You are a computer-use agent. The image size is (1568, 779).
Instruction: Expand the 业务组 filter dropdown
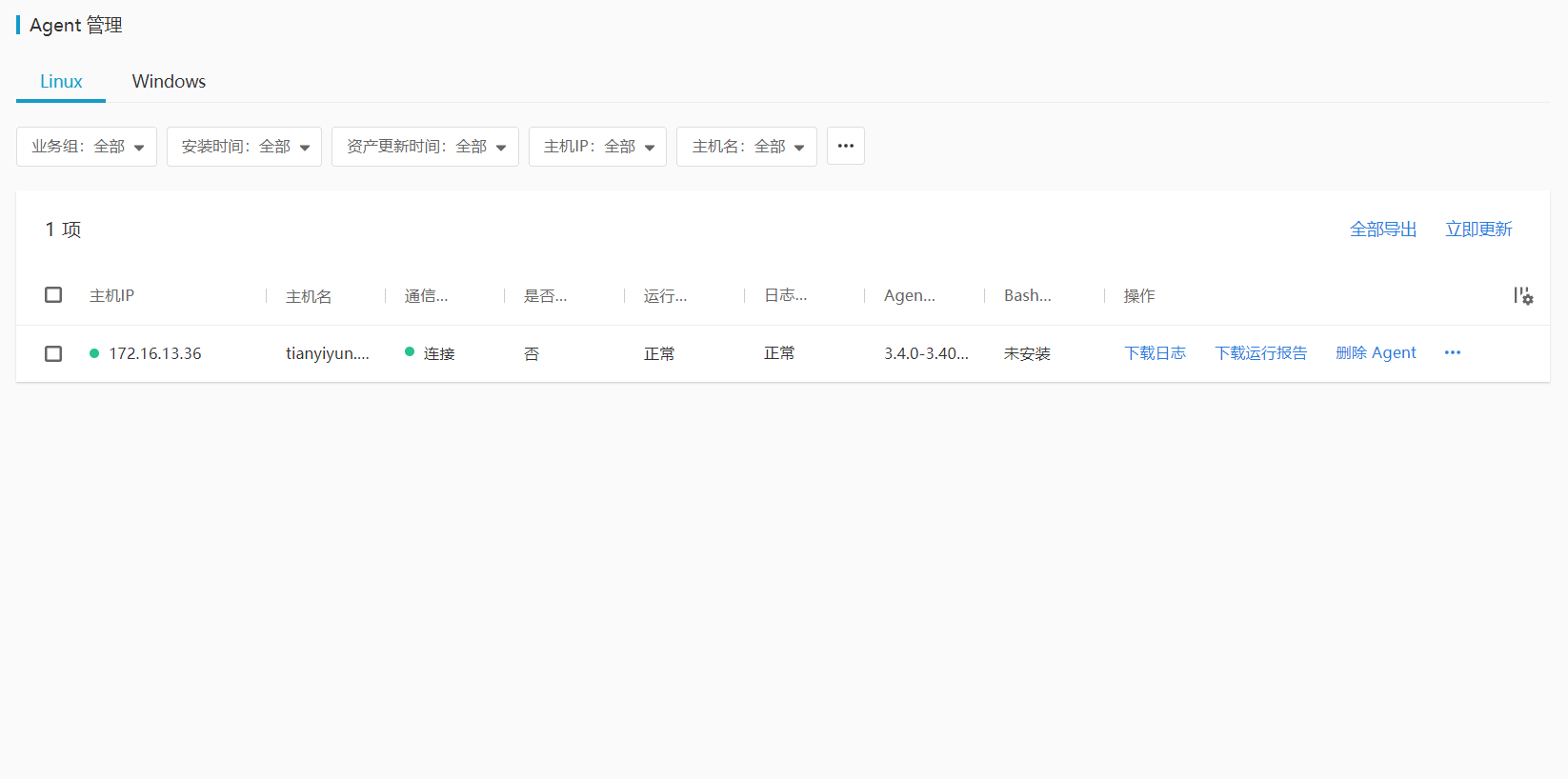click(x=87, y=147)
